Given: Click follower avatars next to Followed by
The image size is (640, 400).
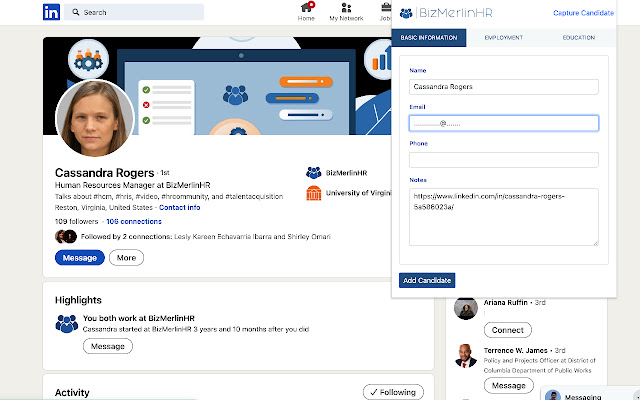Looking at the screenshot, I should [x=65, y=237].
